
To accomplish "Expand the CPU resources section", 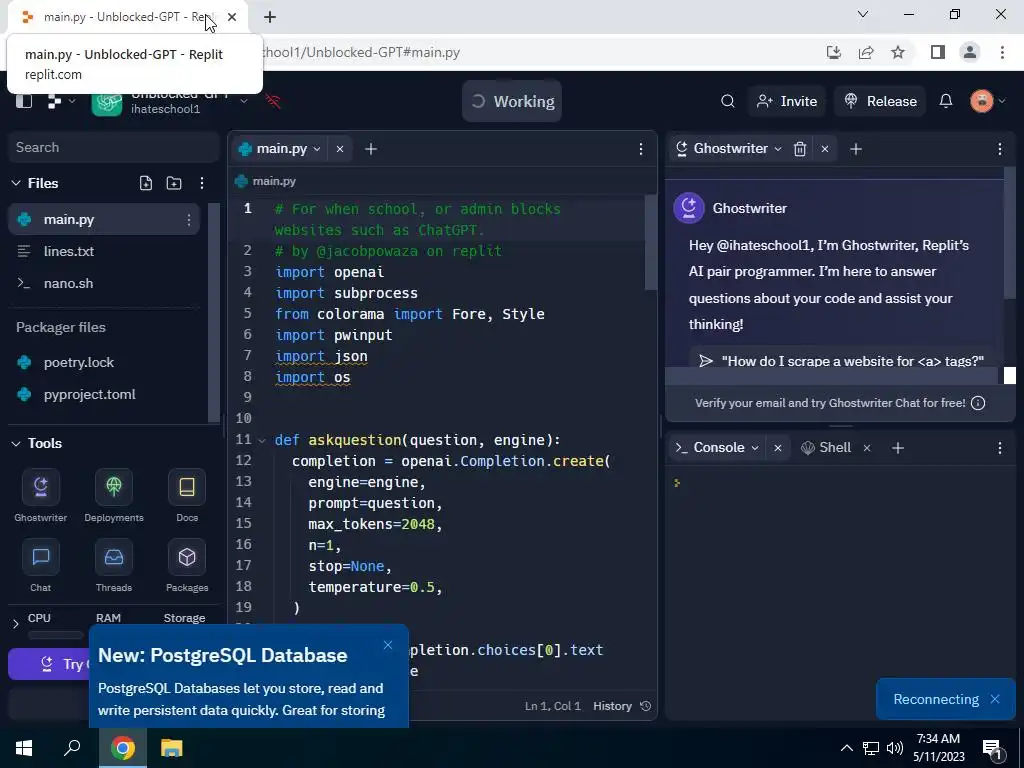I will pyautogui.click(x=16, y=624).
